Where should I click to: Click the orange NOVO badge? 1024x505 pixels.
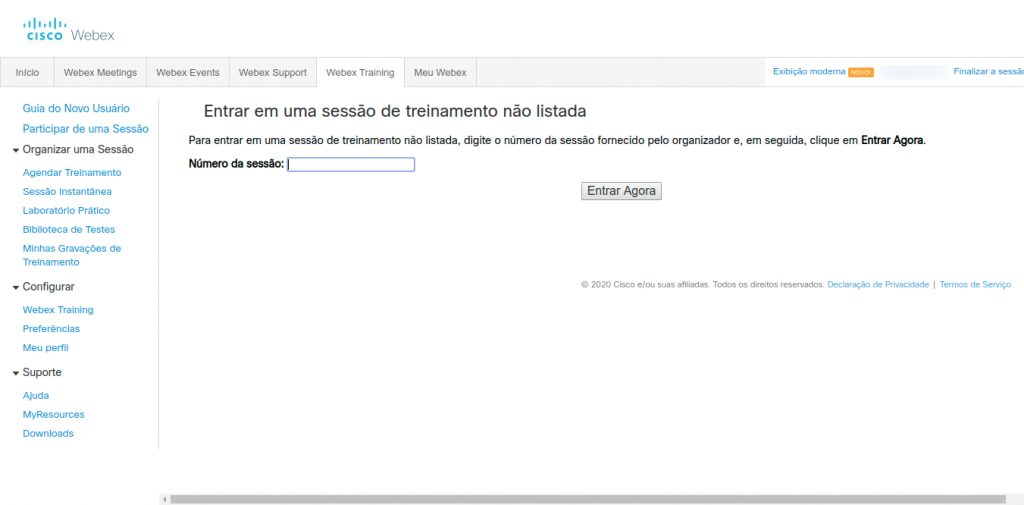861,73
